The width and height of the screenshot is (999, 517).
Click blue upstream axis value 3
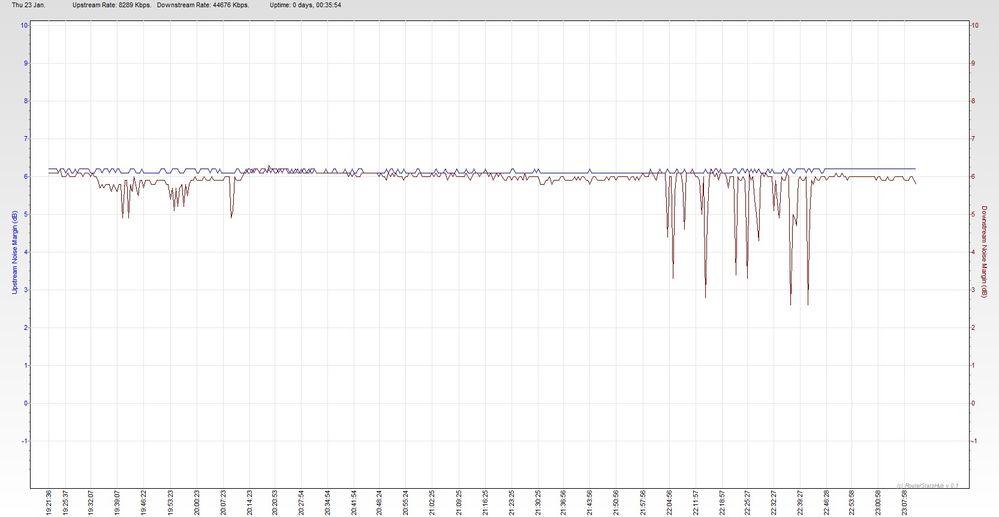[x=25, y=290]
